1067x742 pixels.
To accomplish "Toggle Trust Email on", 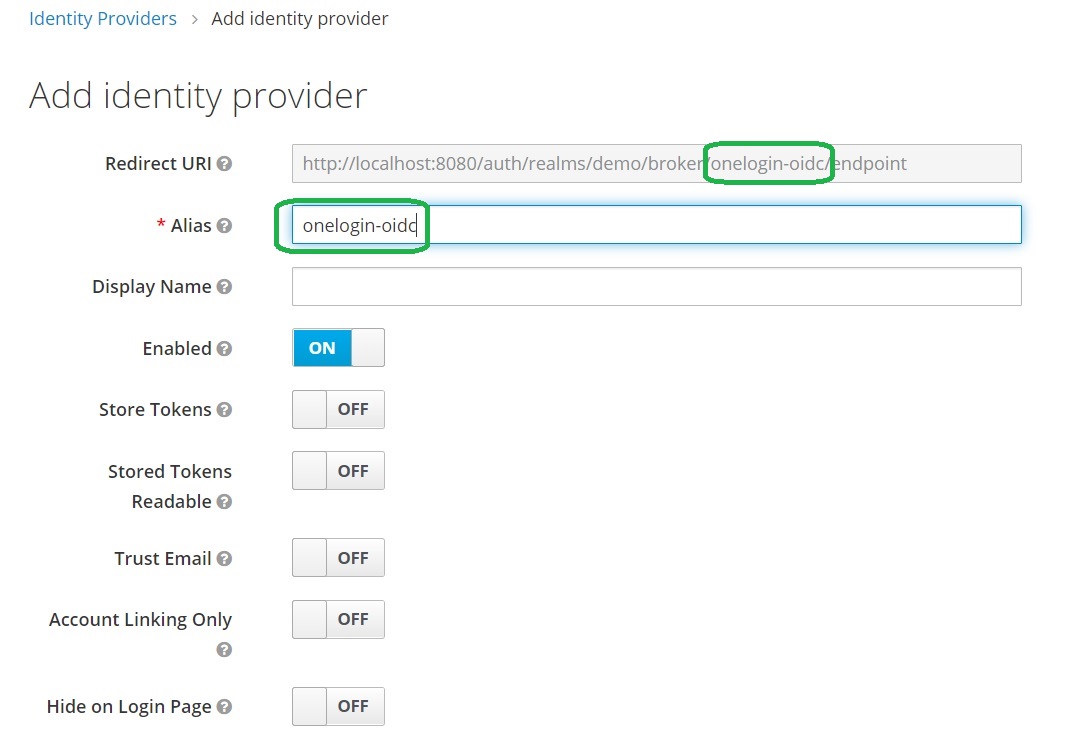I will tap(338, 558).
